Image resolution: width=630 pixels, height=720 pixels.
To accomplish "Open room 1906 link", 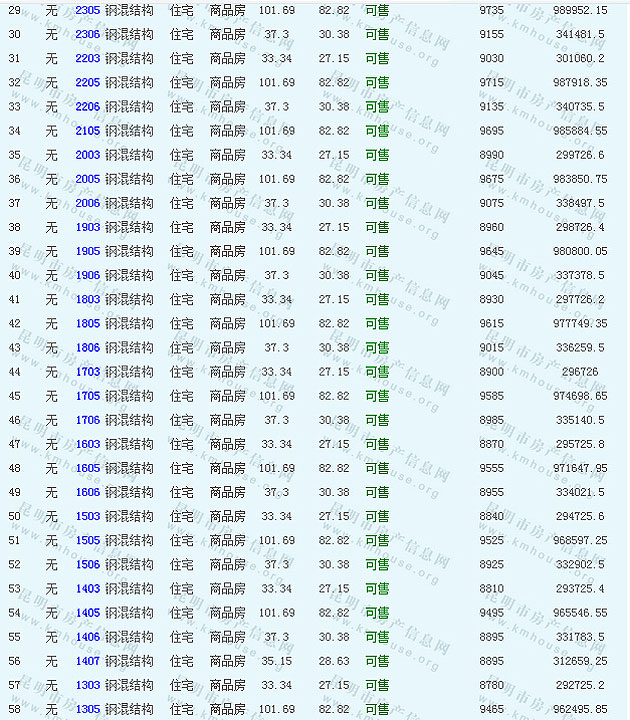I will (87, 275).
